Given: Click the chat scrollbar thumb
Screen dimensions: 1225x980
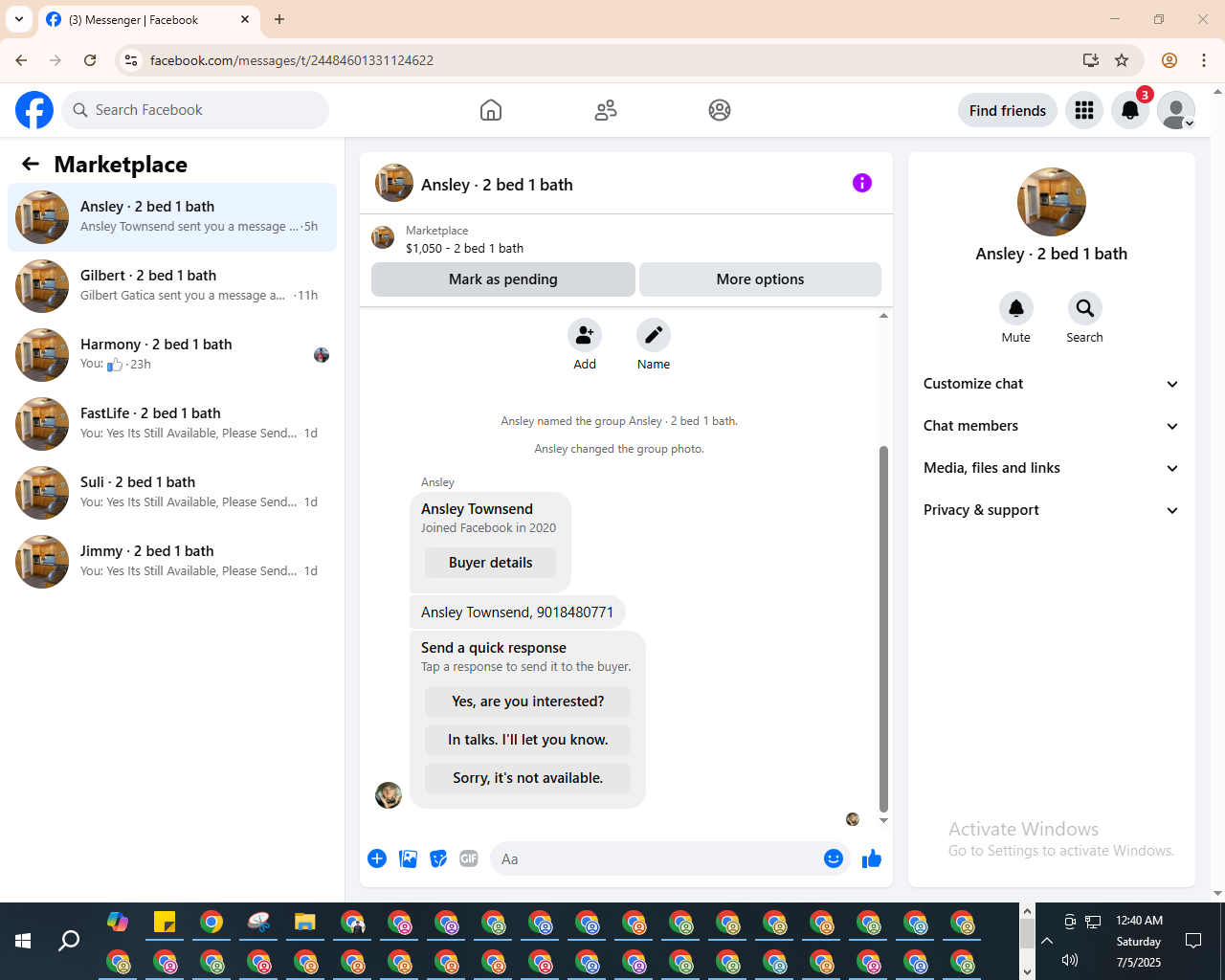Looking at the screenshot, I should pyautogui.click(x=883, y=628).
